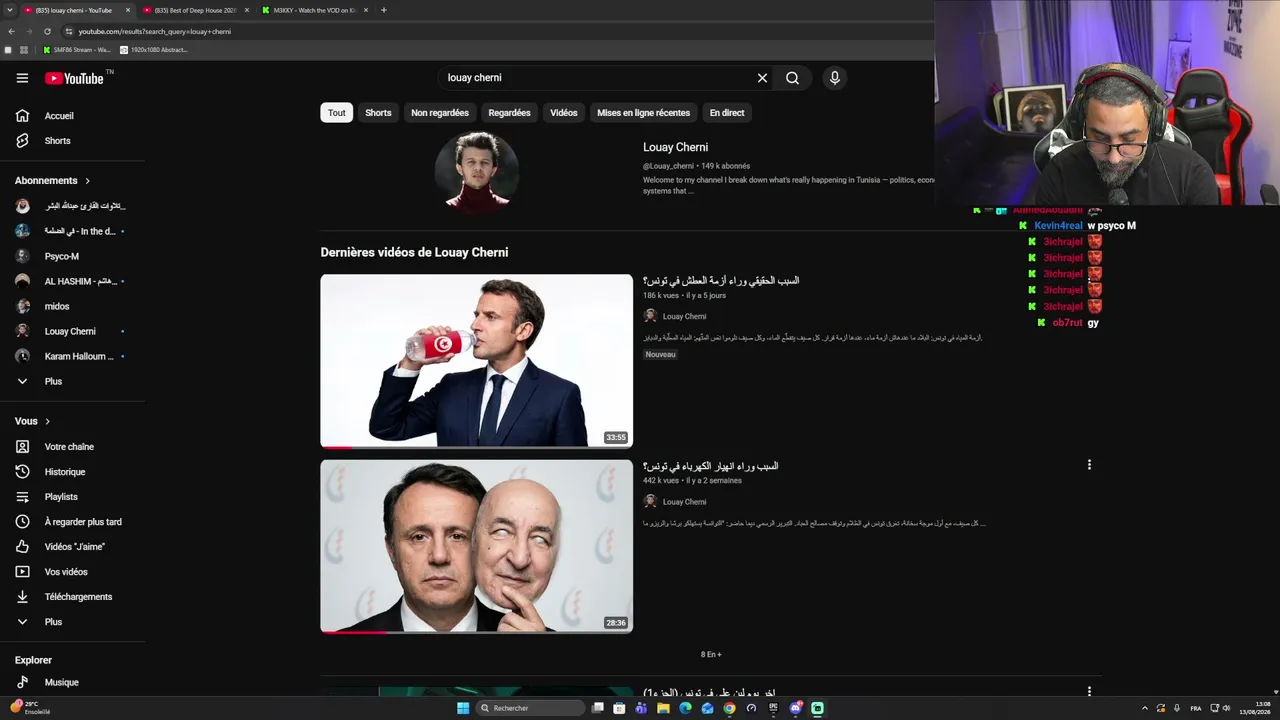Open the YouTube guide hamburger menu

[22, 78]
